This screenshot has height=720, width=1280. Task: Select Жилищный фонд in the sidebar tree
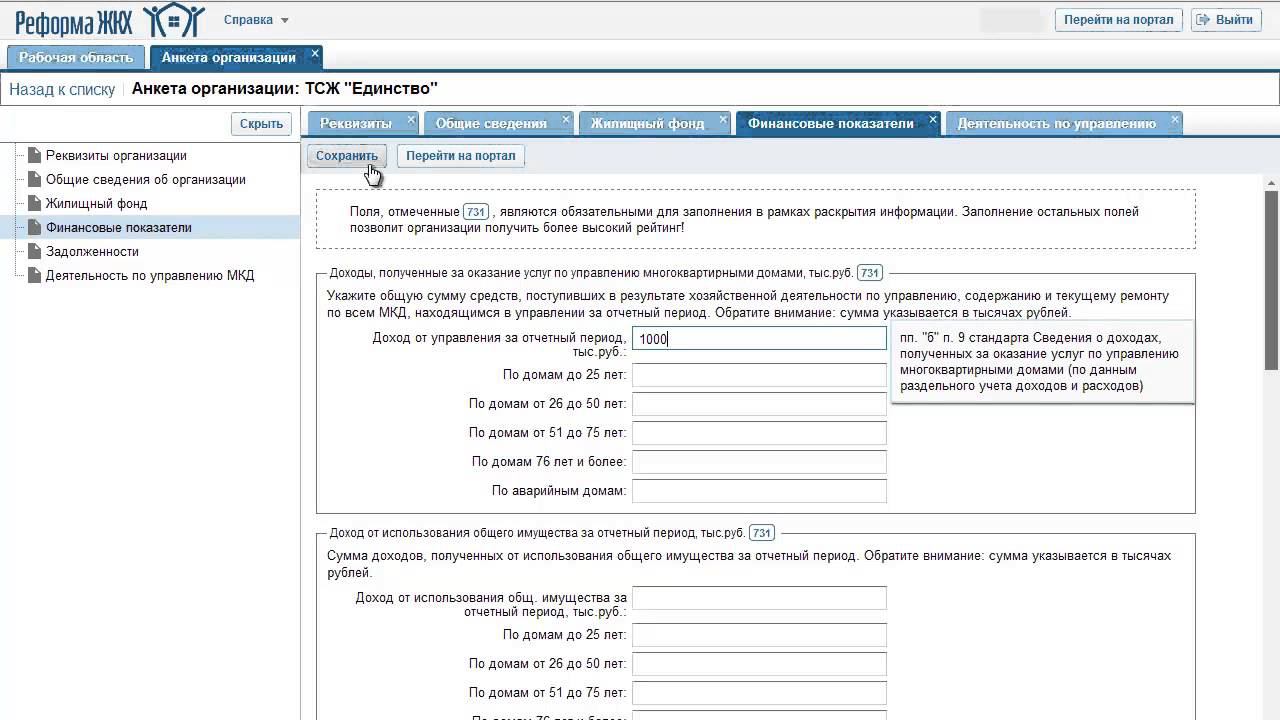pos(96,204)
